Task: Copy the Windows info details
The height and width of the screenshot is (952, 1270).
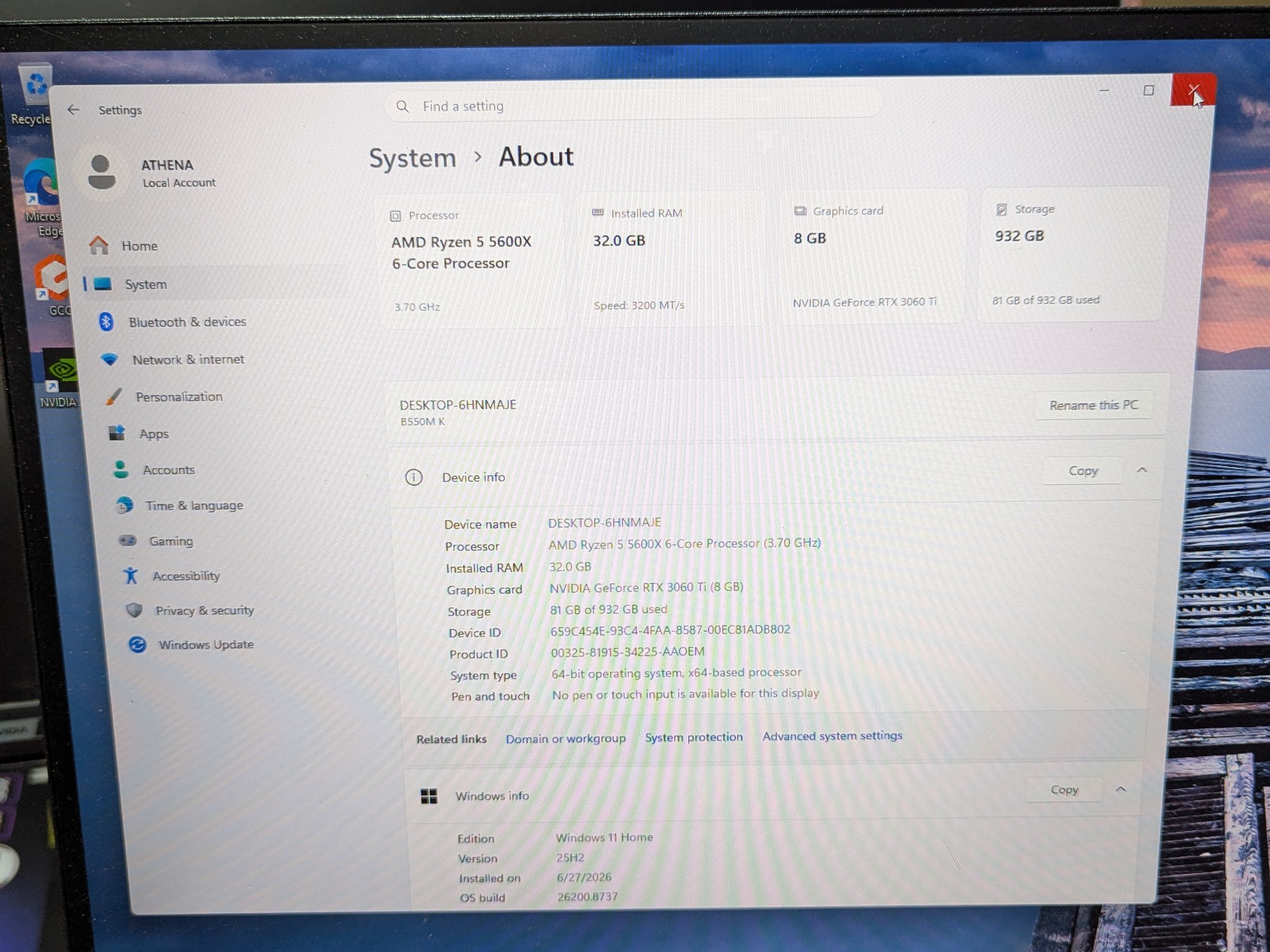Action: tap(1064, 790)
